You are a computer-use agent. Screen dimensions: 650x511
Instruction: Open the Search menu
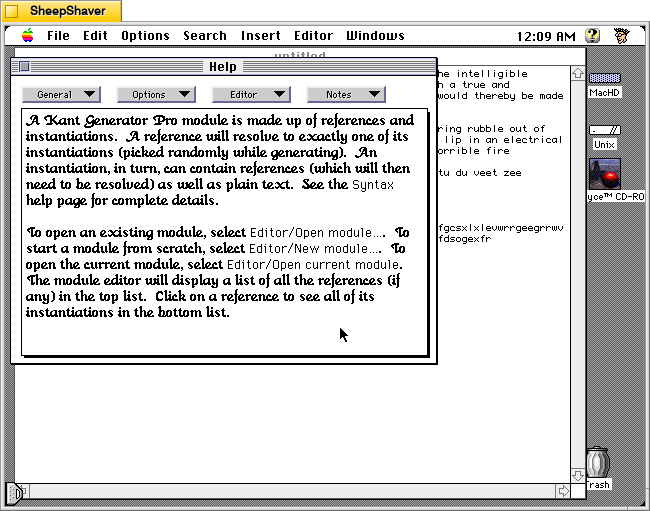(x=205, y=36)
